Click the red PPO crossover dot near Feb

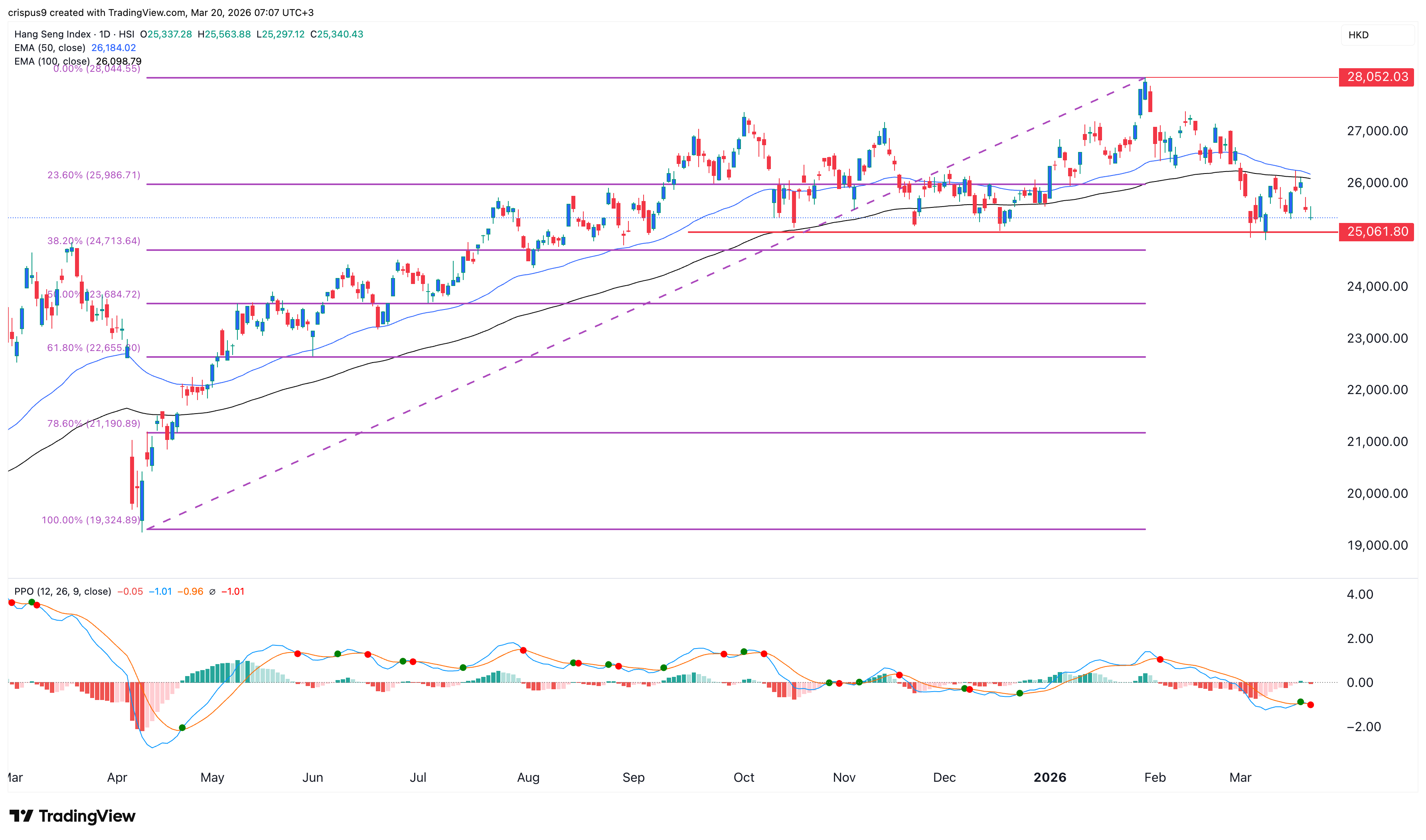(x=1160, y=659)
